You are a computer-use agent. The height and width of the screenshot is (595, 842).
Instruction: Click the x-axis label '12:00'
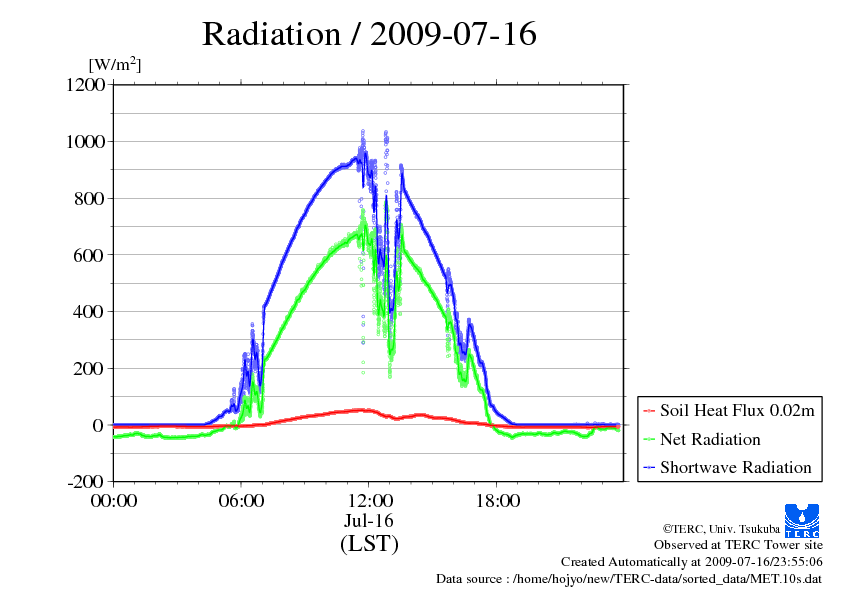click(370, 501)
